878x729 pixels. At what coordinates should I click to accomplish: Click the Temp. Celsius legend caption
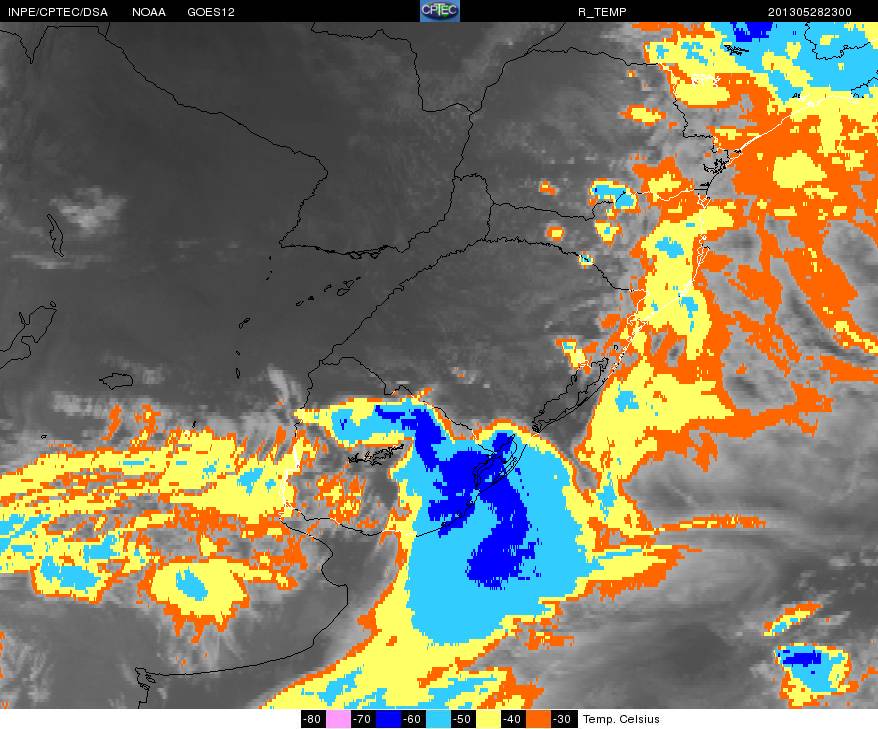point(621,719)
